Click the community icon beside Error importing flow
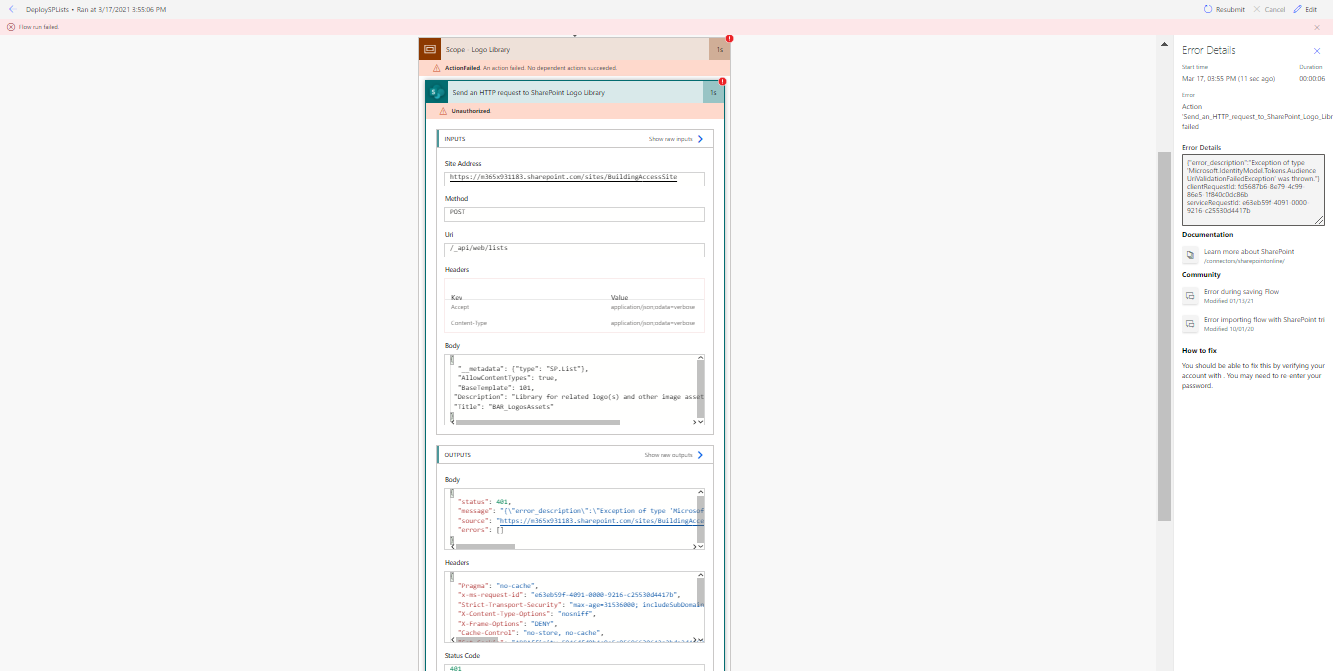The width and height of the screenshot is (1333, 671). click(x=1190, y=324)
